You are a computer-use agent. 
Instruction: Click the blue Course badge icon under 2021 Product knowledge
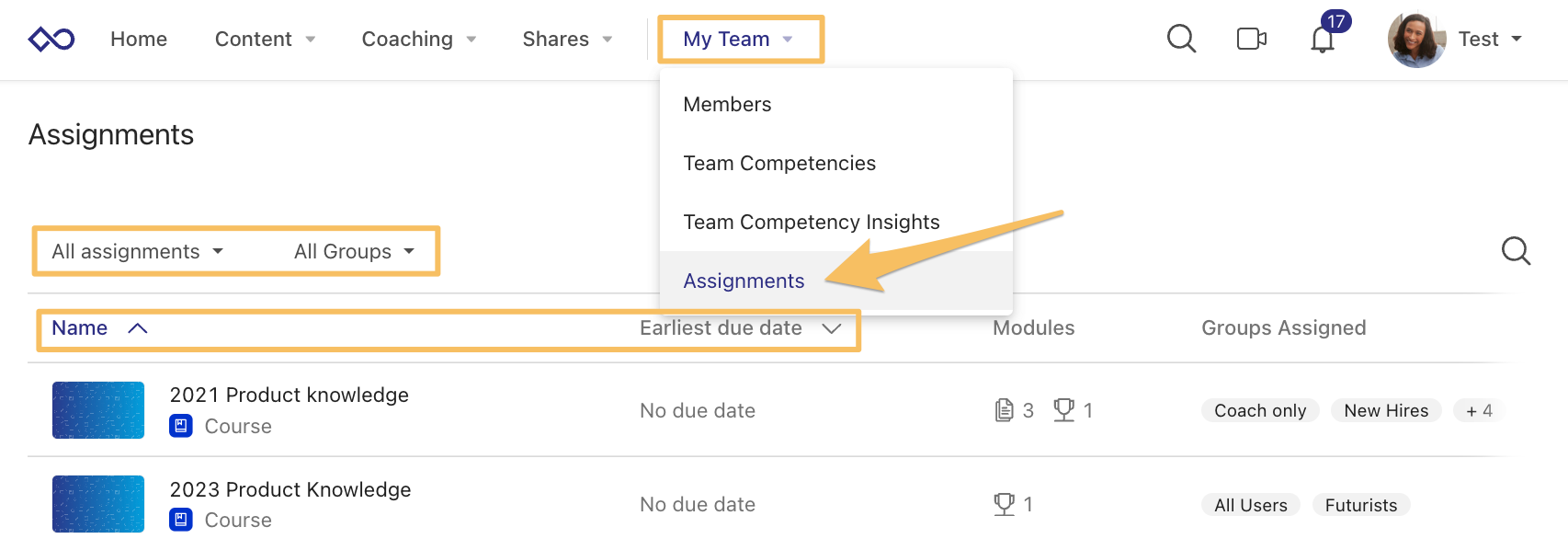[180, 426]
